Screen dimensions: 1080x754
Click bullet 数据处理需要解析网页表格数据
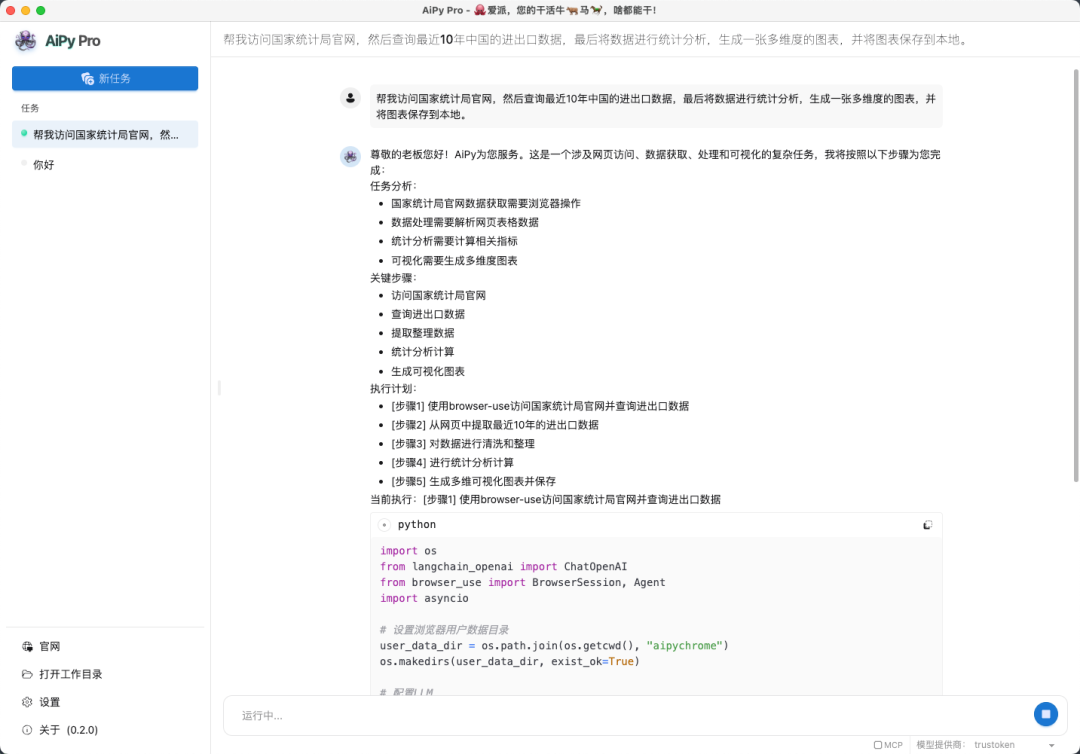click(465, 222)
